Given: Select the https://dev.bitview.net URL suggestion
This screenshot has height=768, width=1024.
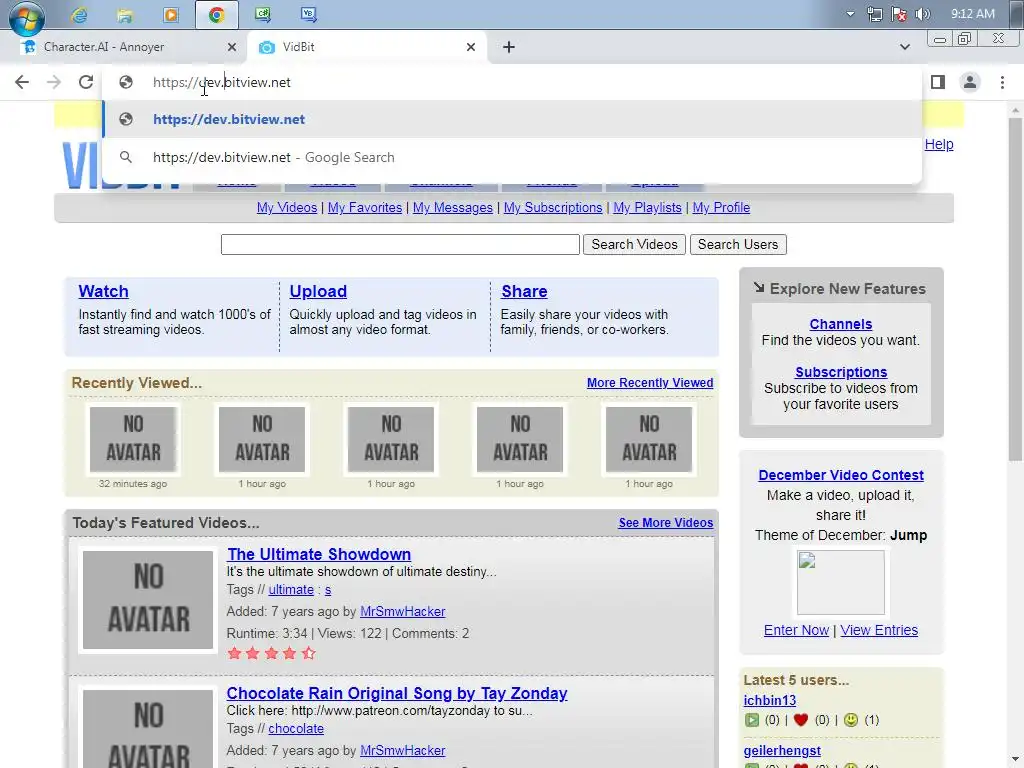Looking at the screenshot, I should click(512, 120).
